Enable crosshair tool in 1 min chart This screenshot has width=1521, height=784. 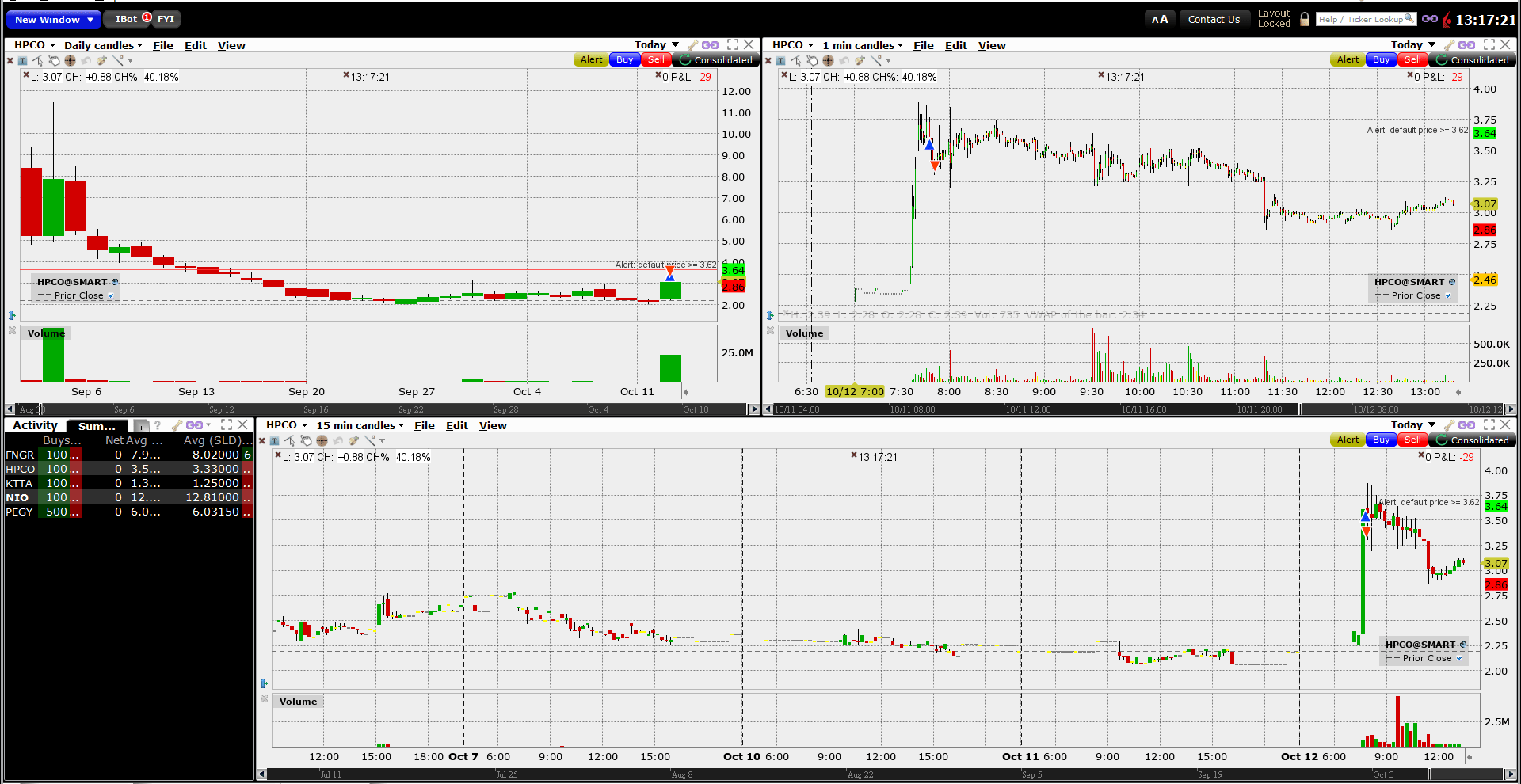click(828, 60)
